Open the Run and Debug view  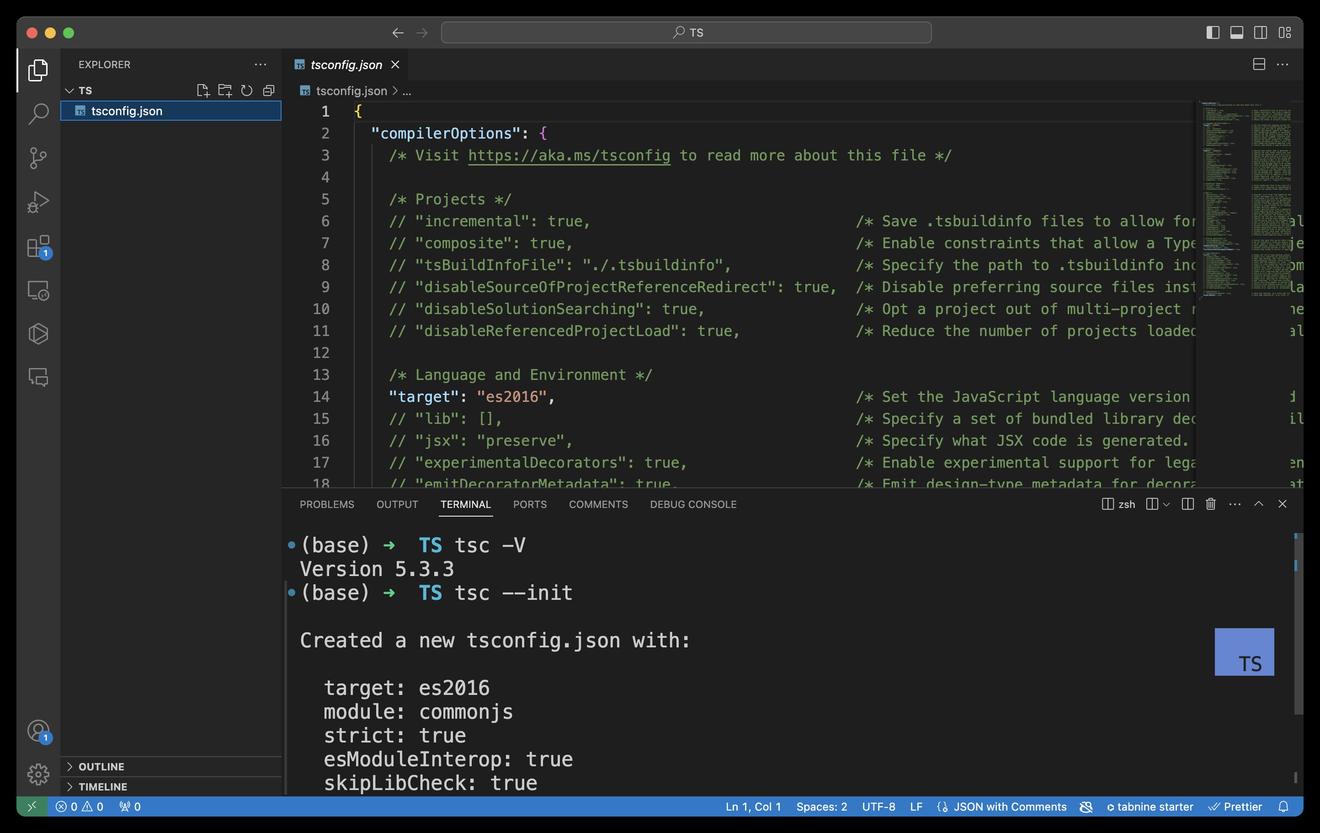pos(38,202)
